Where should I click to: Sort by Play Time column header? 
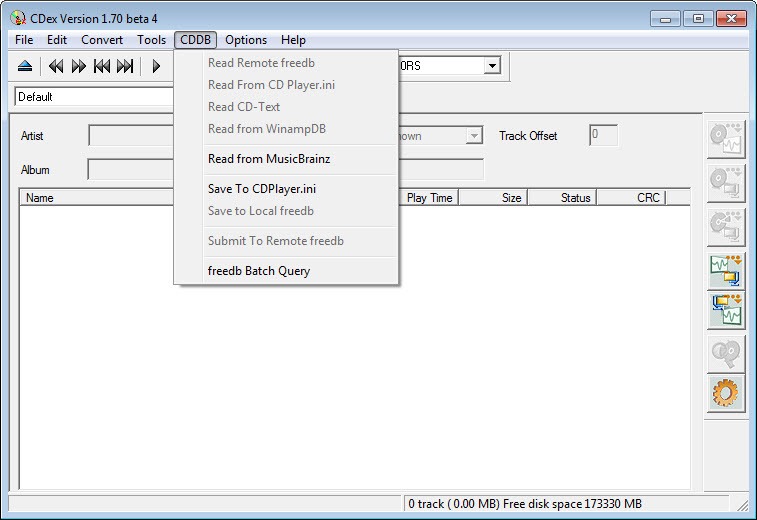coord(429,198)
